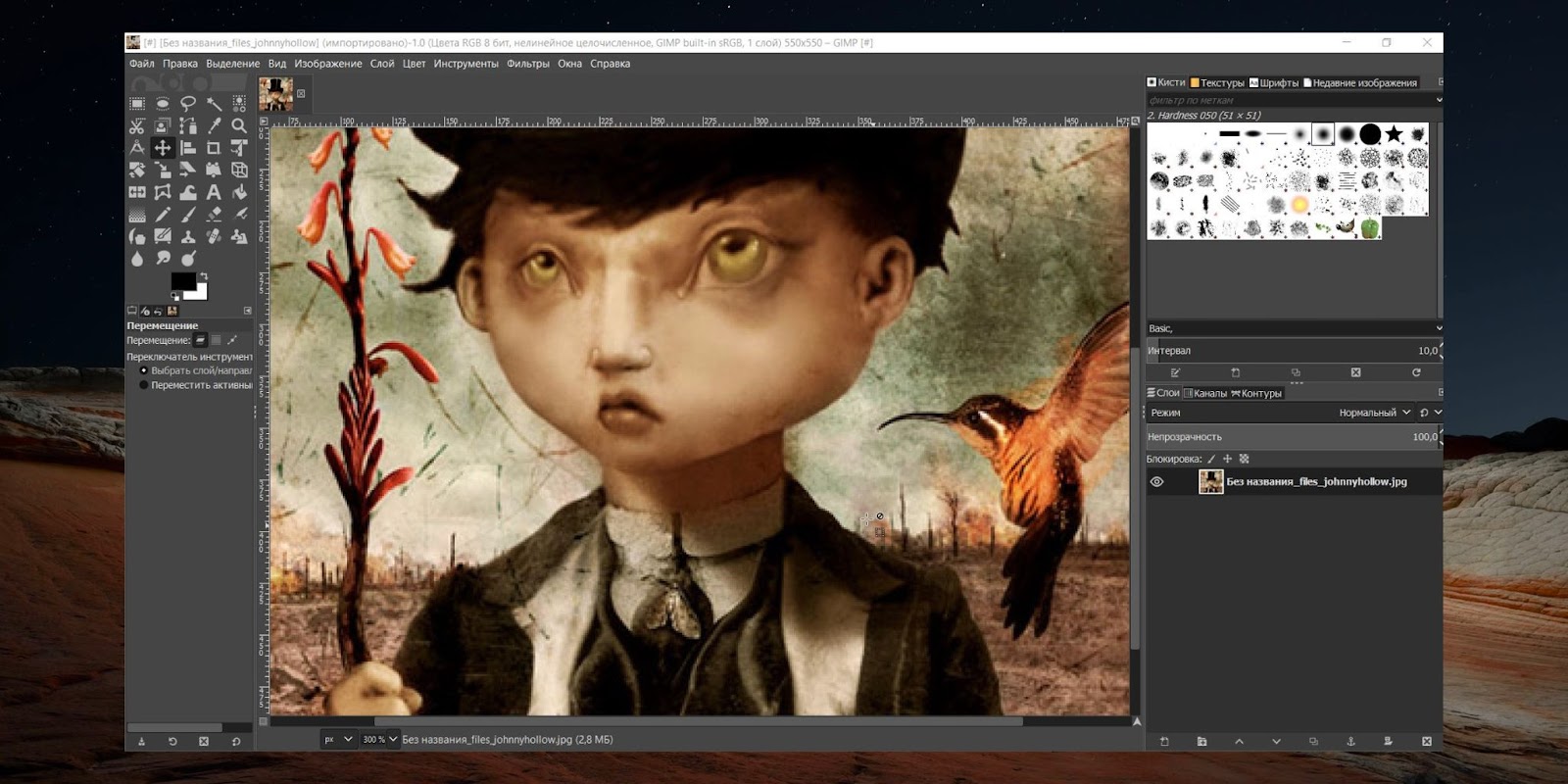
Task: Select the Warp Transform tool
Action: pyautogui.click(x=188, y=192)
